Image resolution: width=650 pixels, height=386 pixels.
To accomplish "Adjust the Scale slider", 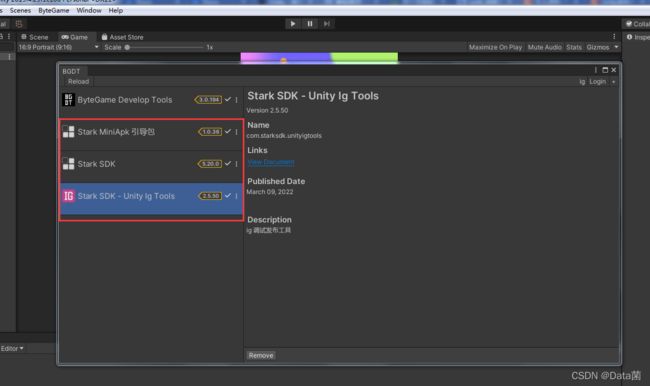I will pyautogui.click(x=165, y=47).
